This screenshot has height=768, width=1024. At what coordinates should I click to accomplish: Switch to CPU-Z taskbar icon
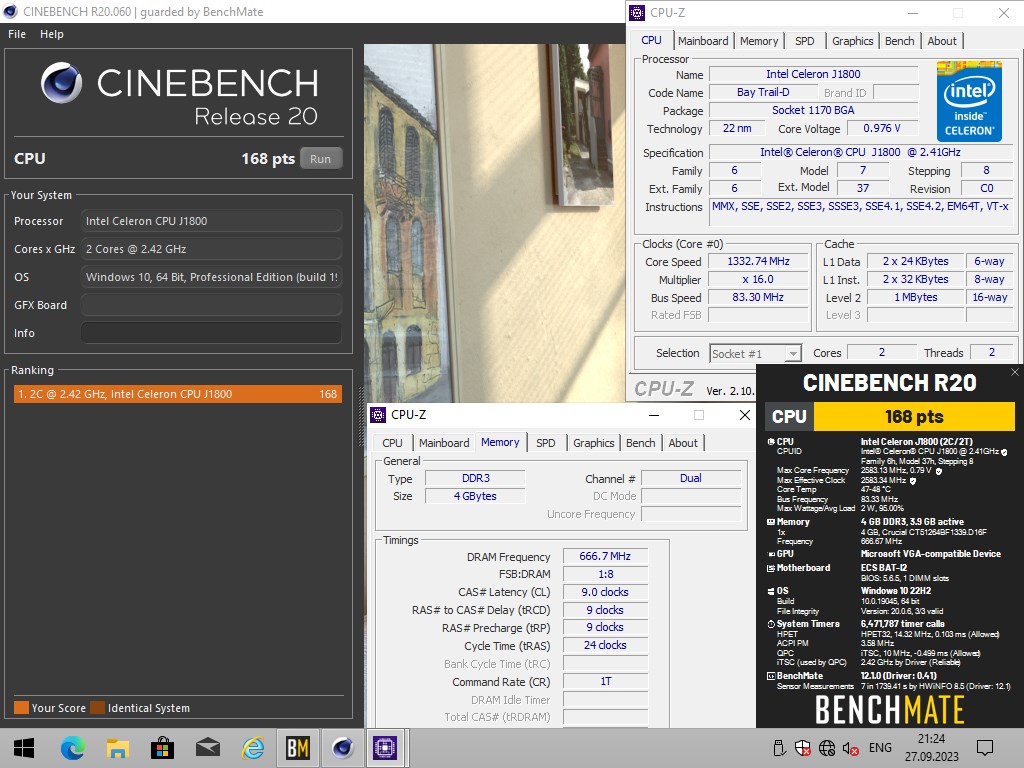(385, 748)
